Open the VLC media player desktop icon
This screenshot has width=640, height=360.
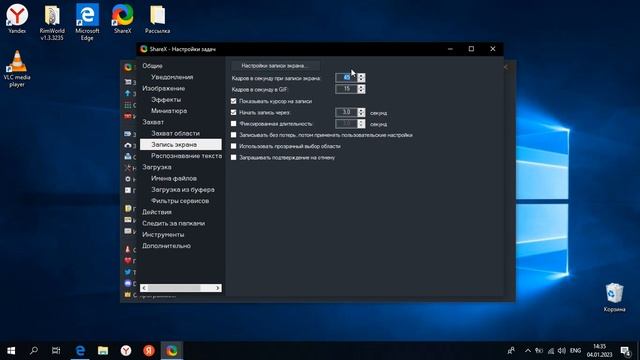click(17, 68)
